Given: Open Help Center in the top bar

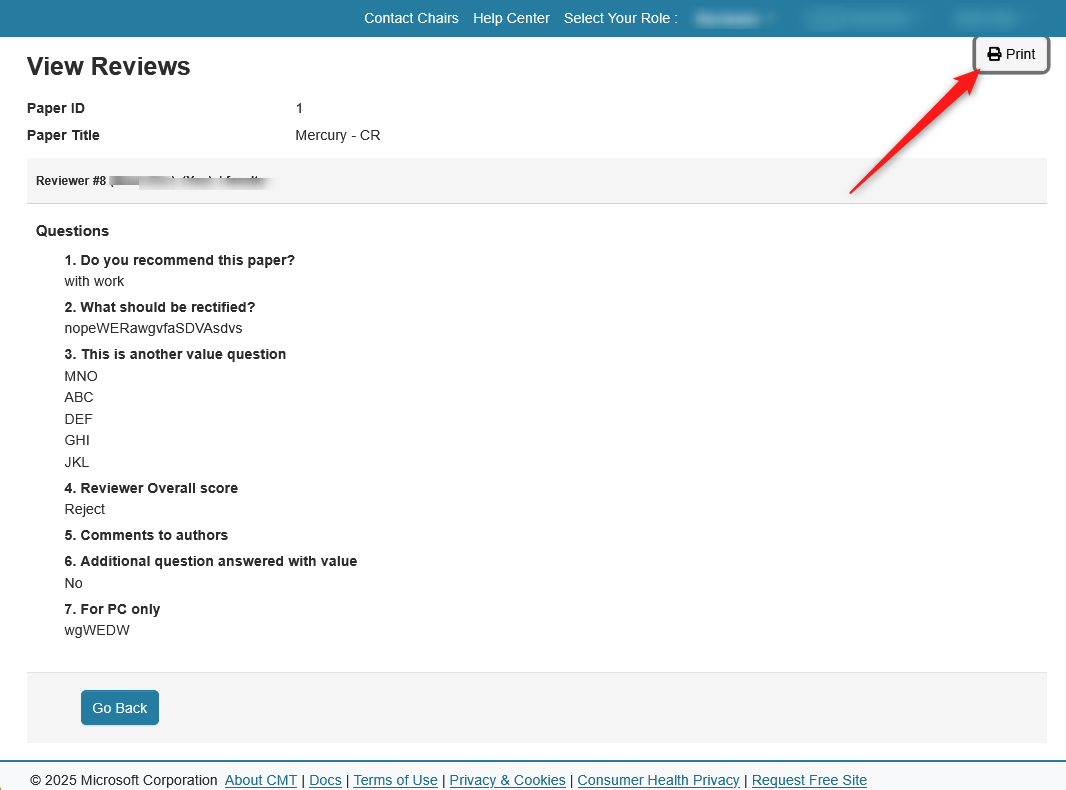Looking at the screenshot, I should (x=511, y=18).
